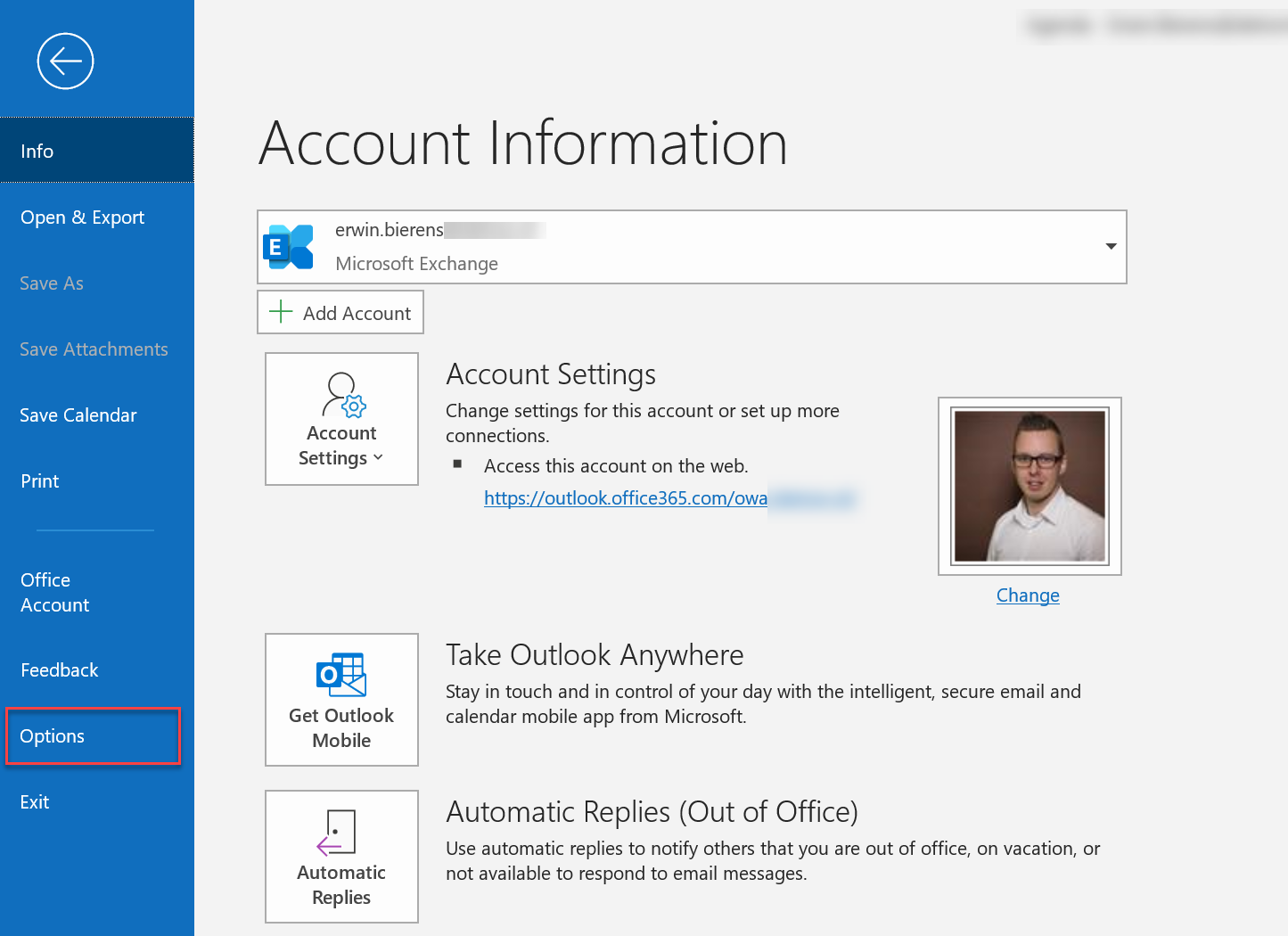Viewport: 1288px width, 936px height.
Task: Click the Automatic Replies door icon
Action: [337, 833]
